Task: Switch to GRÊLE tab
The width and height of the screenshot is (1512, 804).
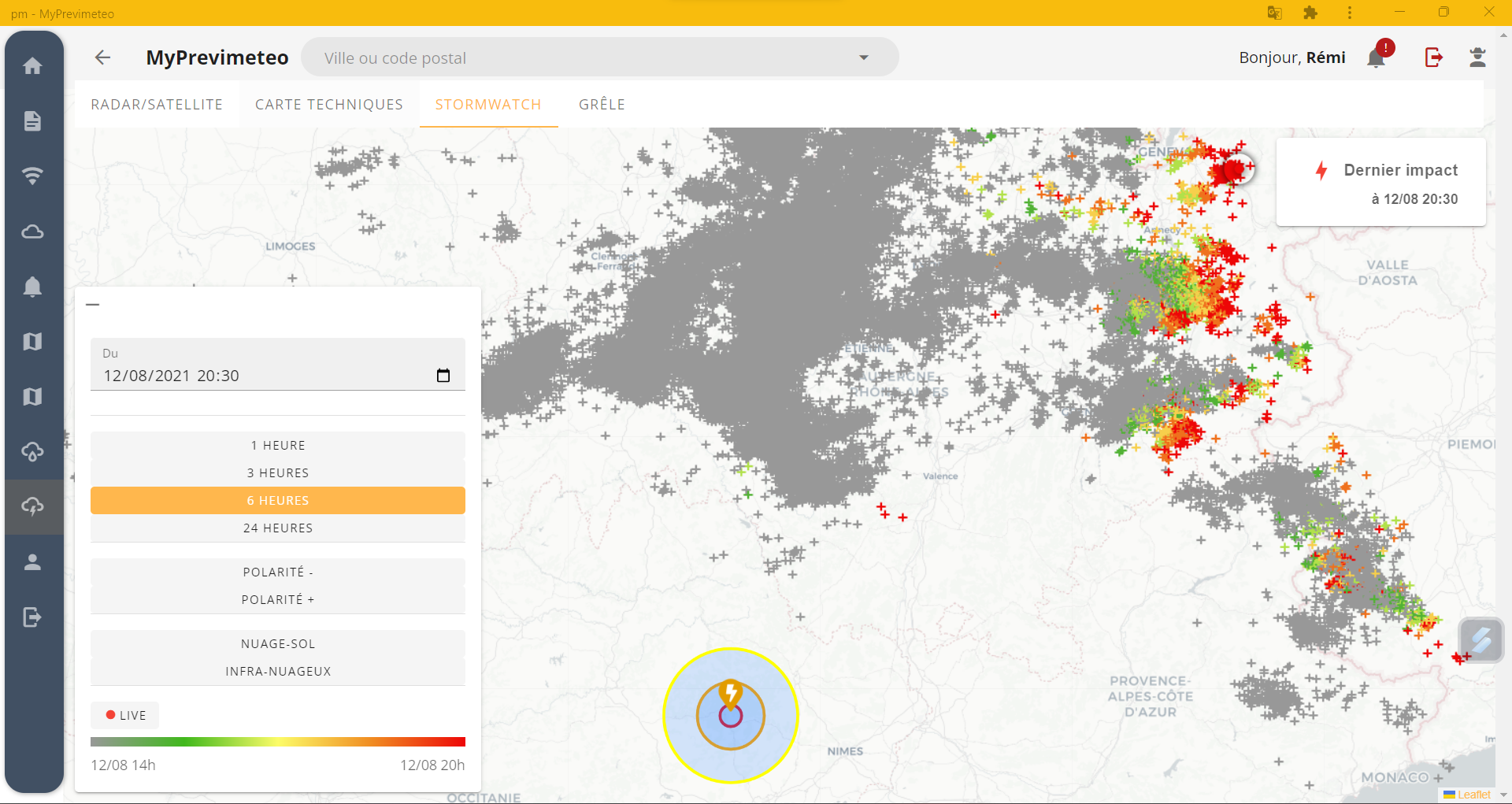Action: point(602,105)
